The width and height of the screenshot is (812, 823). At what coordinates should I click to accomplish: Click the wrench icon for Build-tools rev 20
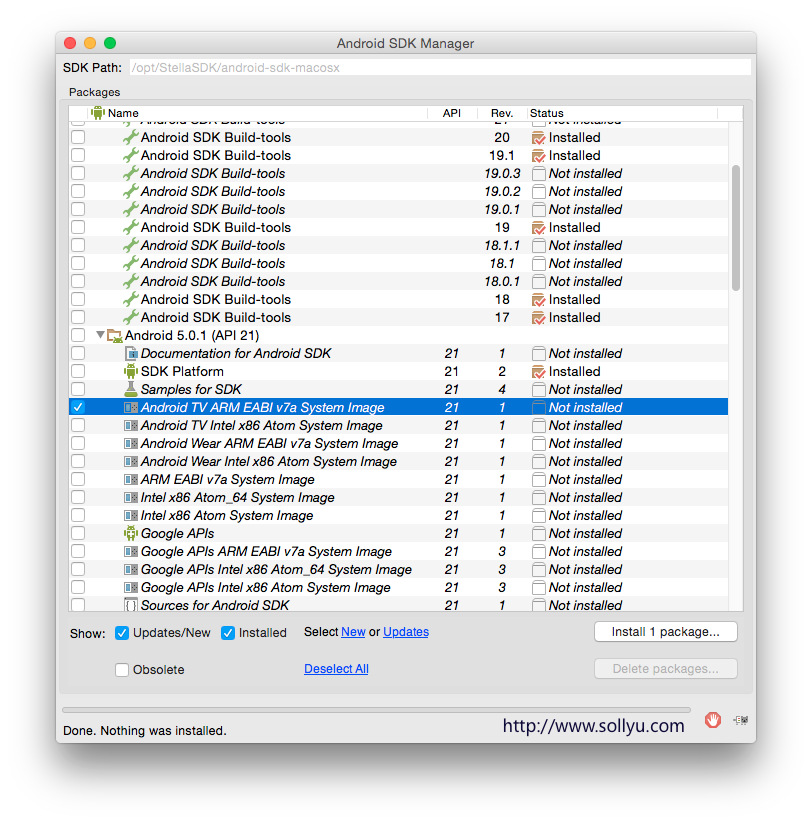pyautogui.click(x=130, y=138)
